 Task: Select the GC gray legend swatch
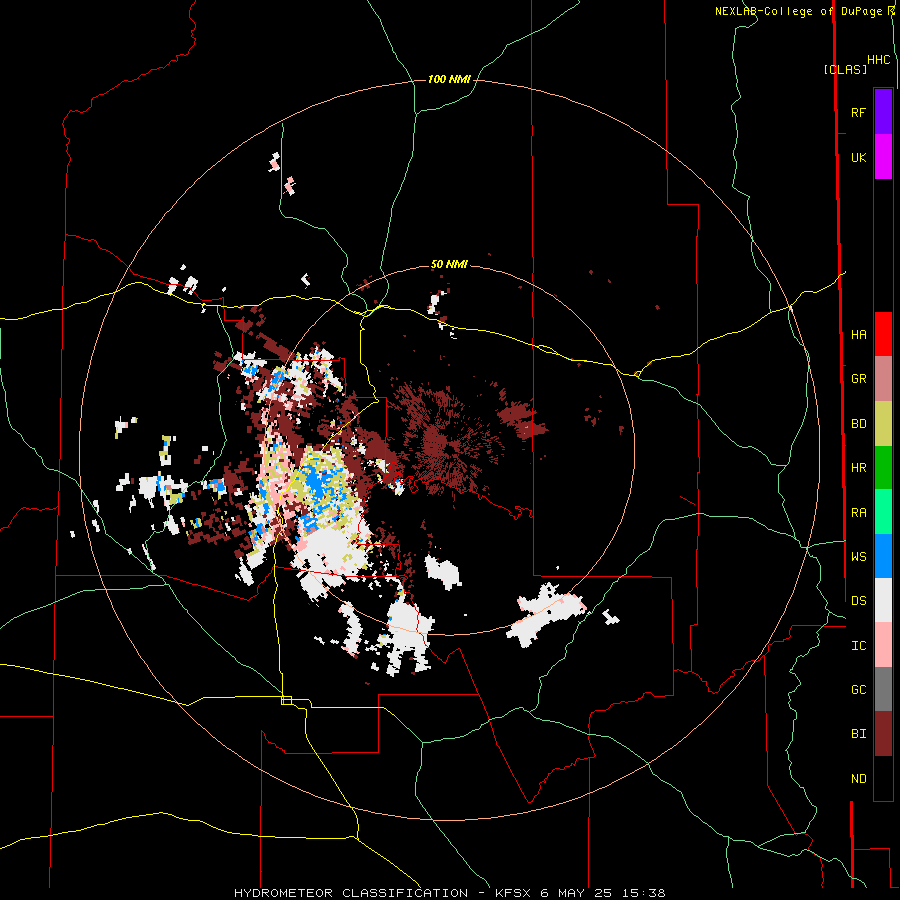pos(883,689)
